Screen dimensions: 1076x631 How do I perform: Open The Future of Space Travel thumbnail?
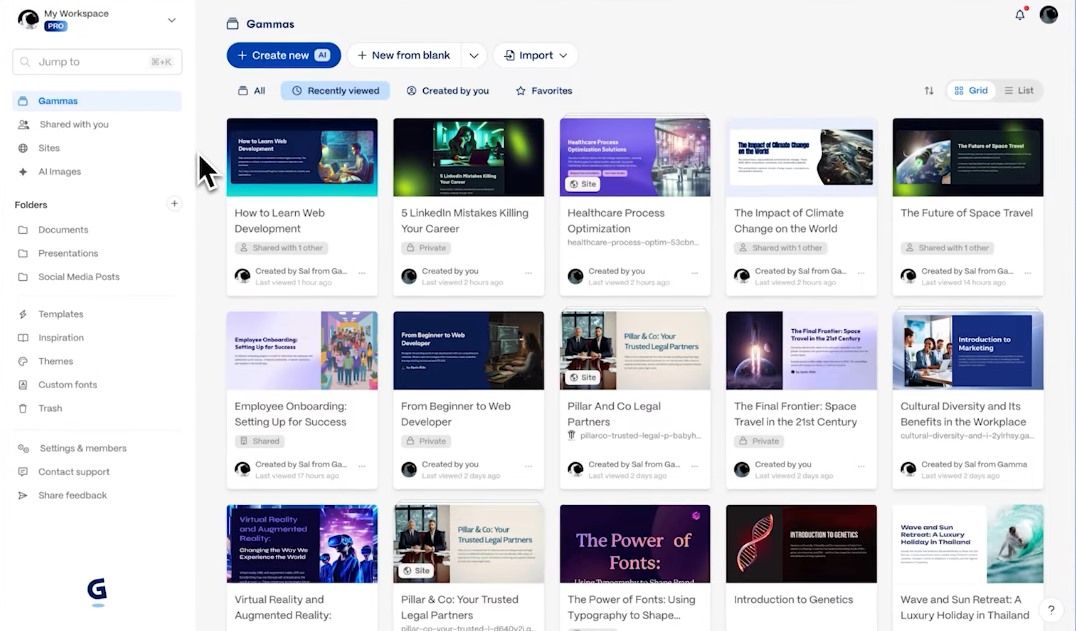pyautogui.click(x=968, y=157)
